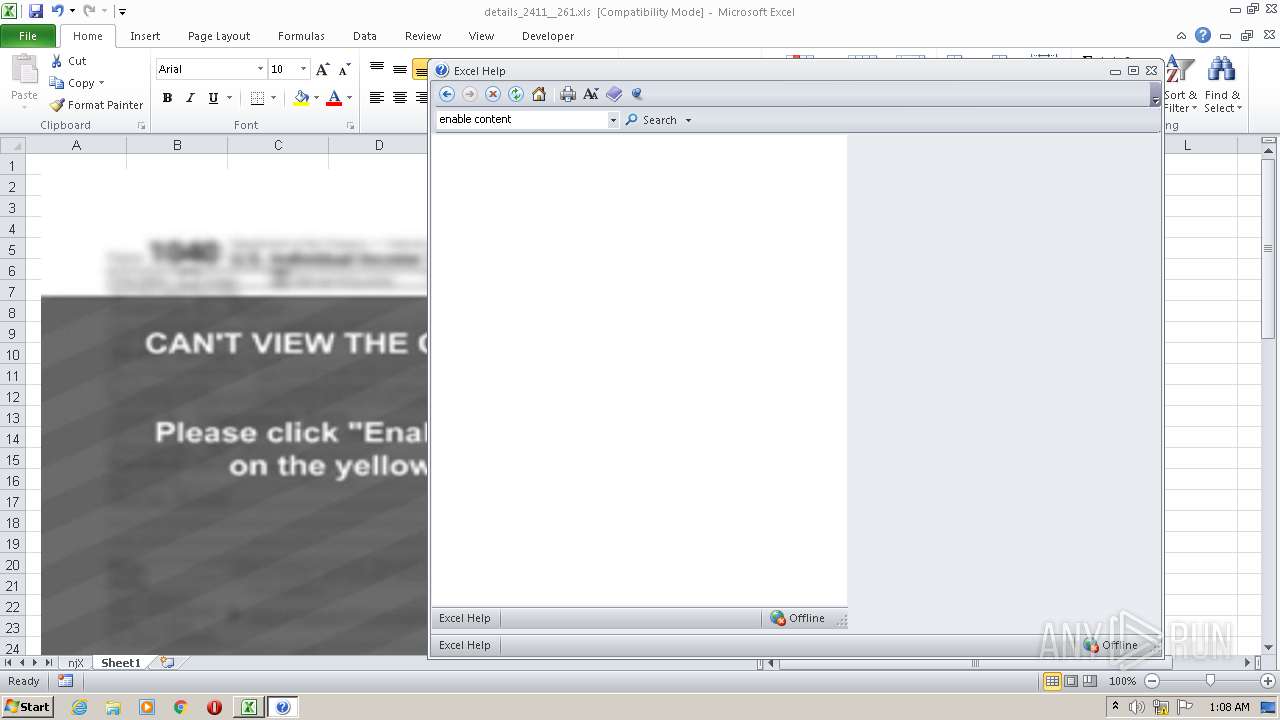Toggle Help keep-on-top pin
Image resolution: width=1280 pixels, height=720 pixels.
click(637, 94)
